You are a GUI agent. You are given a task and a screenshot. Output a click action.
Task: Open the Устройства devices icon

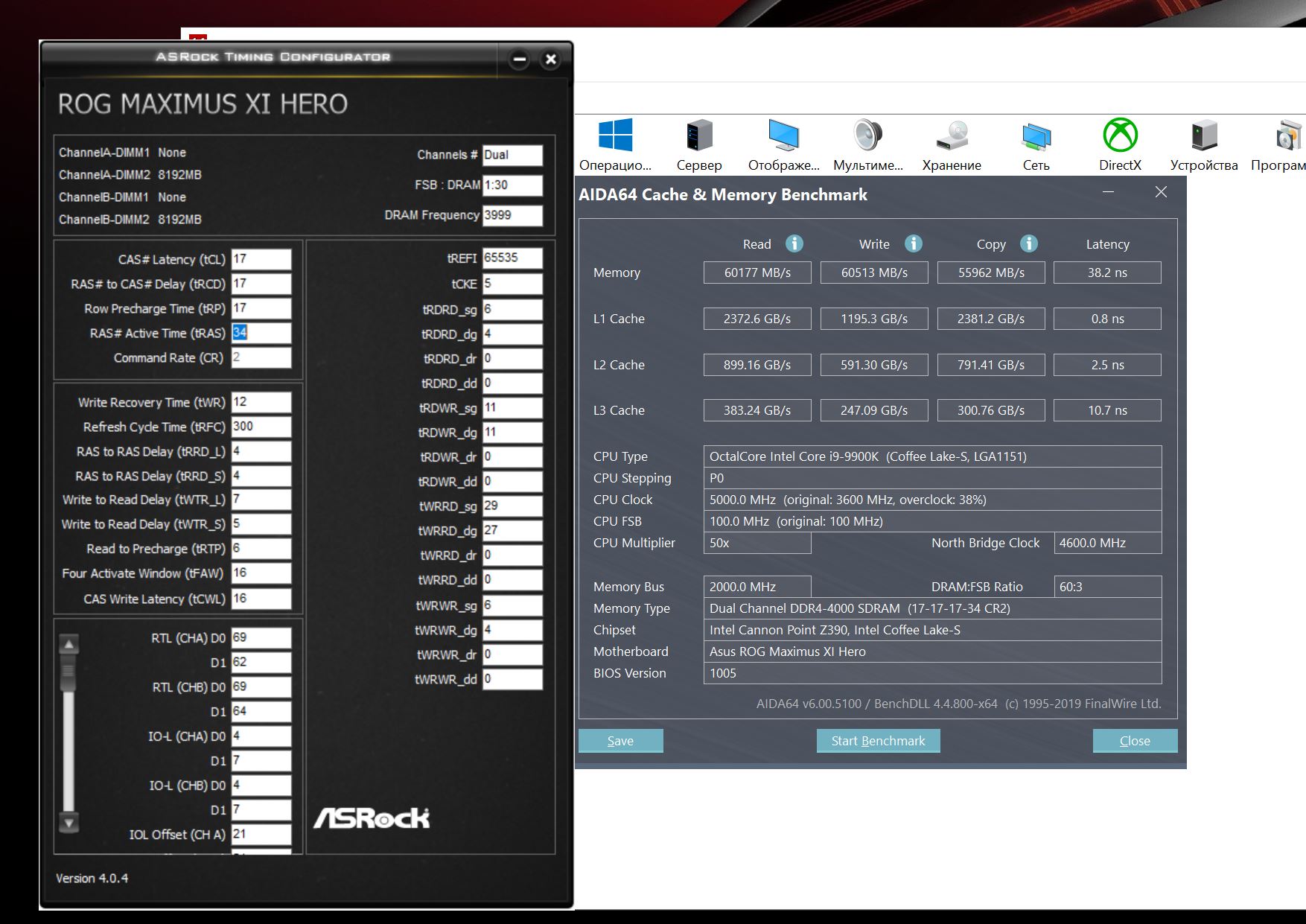click(x=1204, y=136)
